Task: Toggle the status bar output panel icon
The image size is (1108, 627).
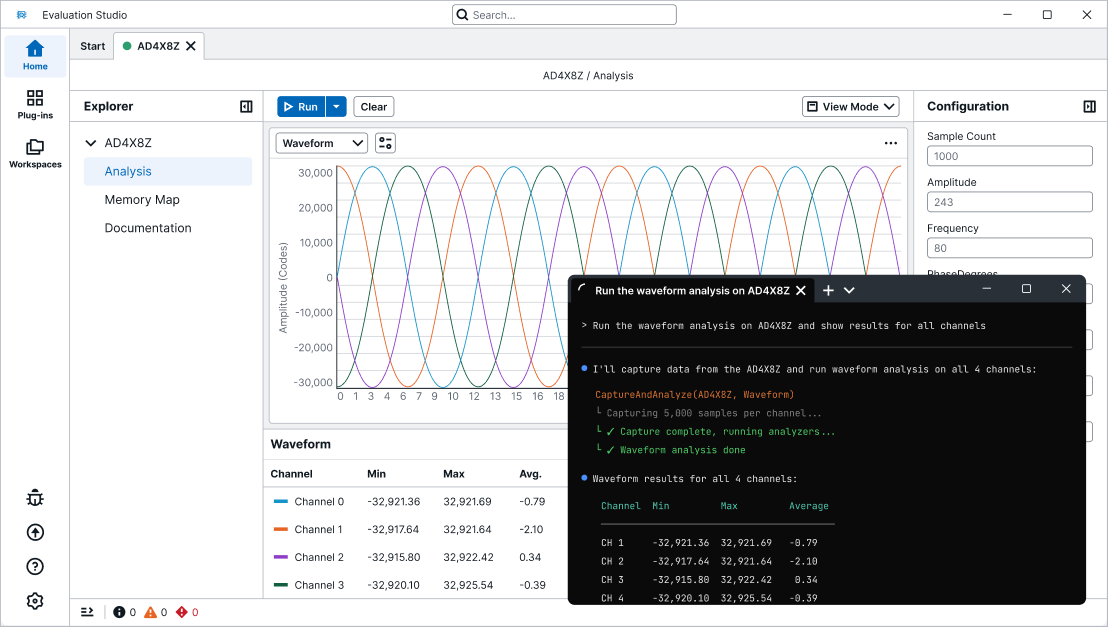Action: pyautogui.click(x=88, y=612)
